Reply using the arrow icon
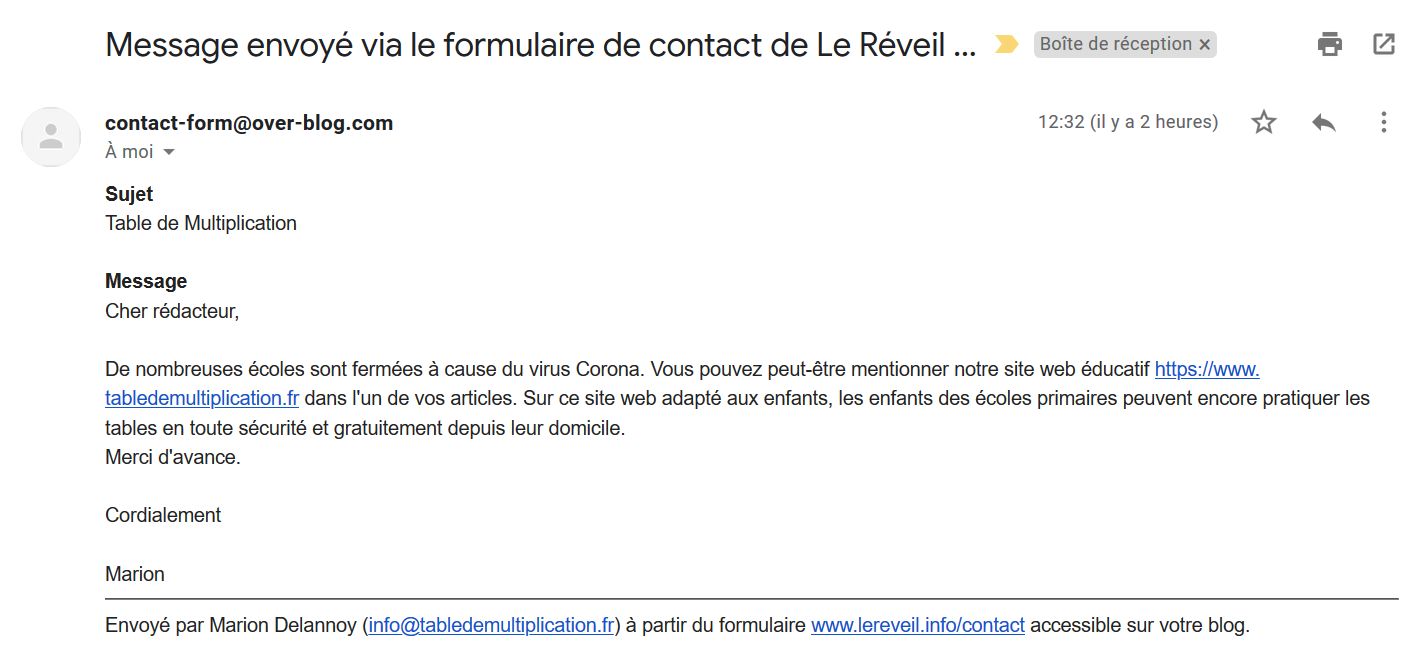The height and width of the screenshot is (656, 1412). click(x=1324, y=123)
